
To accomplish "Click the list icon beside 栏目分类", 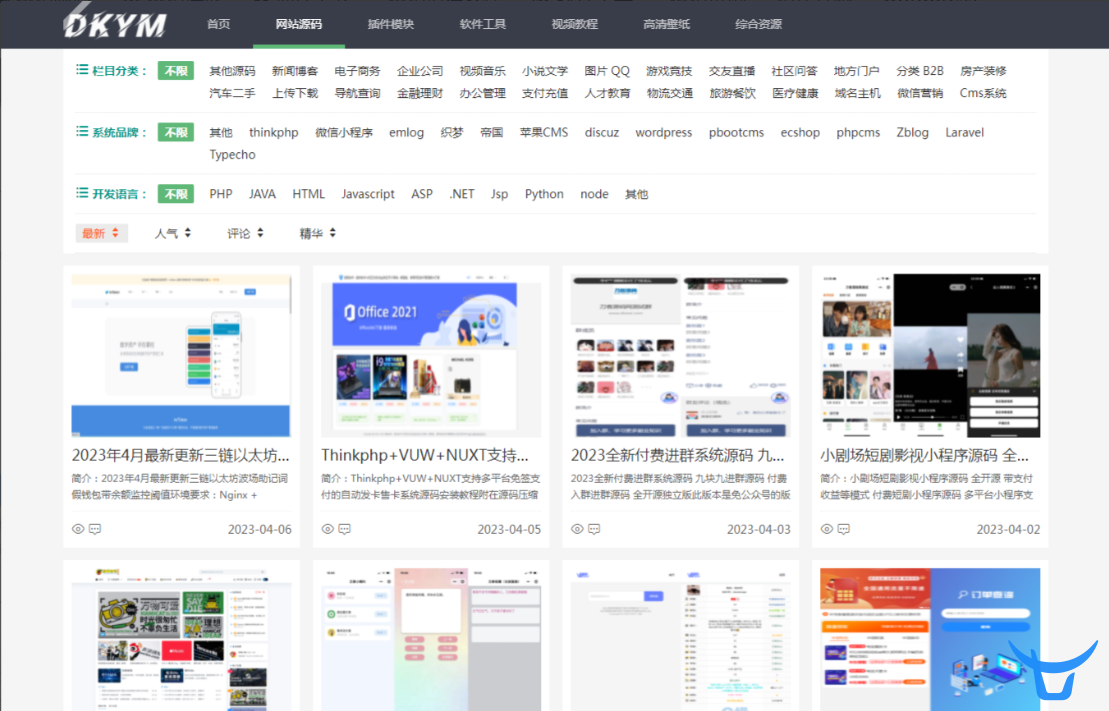I will click(x=82, y=70).
